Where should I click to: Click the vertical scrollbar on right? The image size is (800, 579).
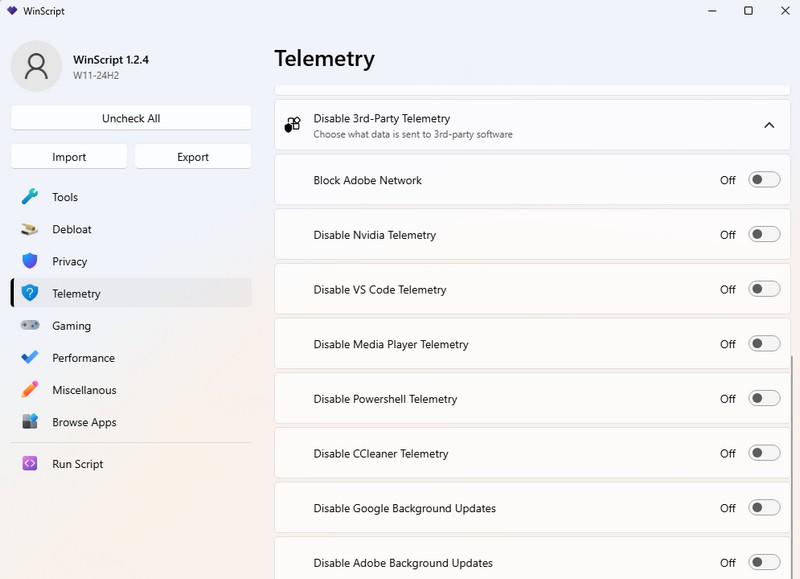pyautogui.click(x=794, y=450)
